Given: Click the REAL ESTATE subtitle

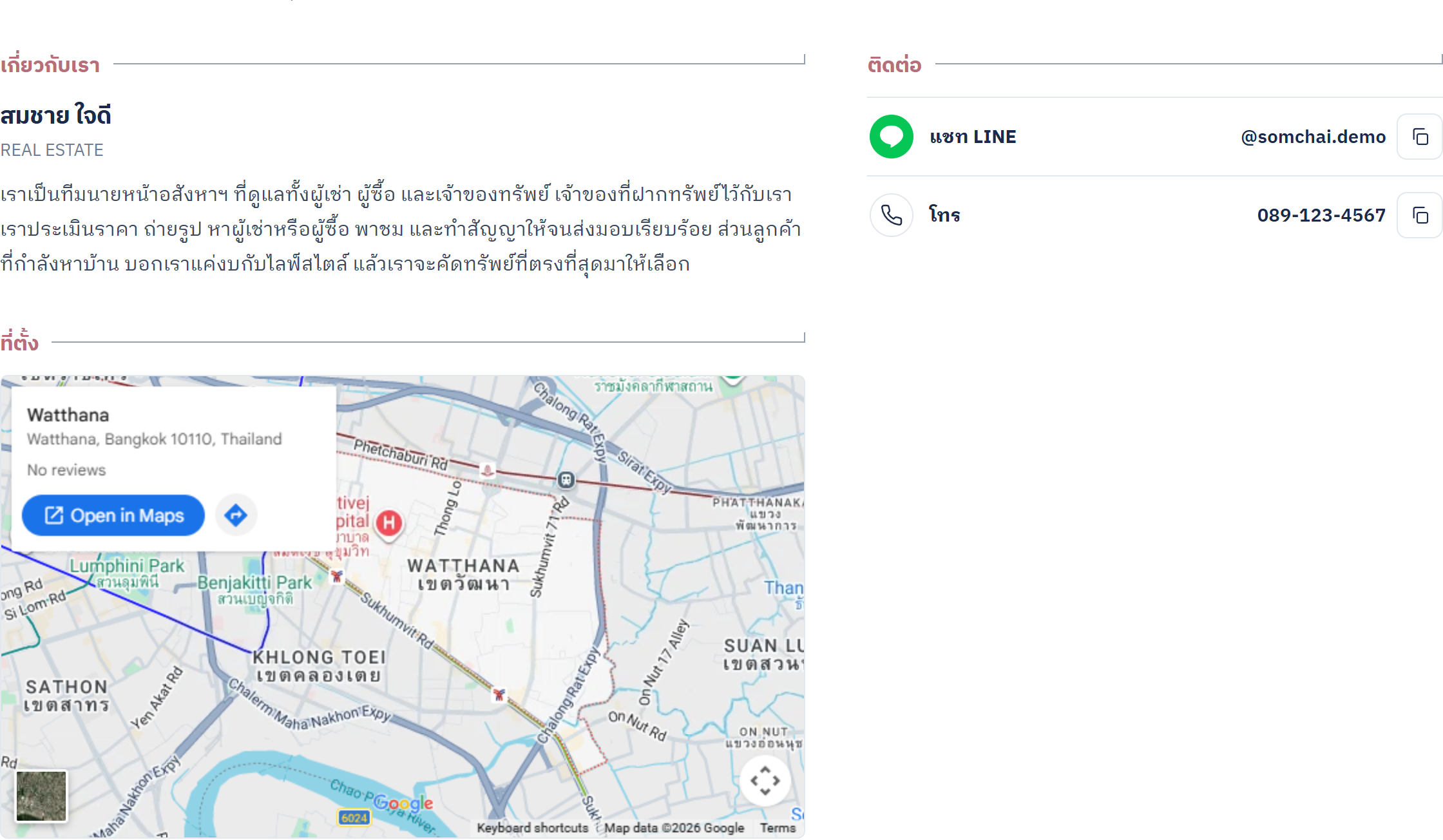Looking at the screenshot, I should click(52, 150).
